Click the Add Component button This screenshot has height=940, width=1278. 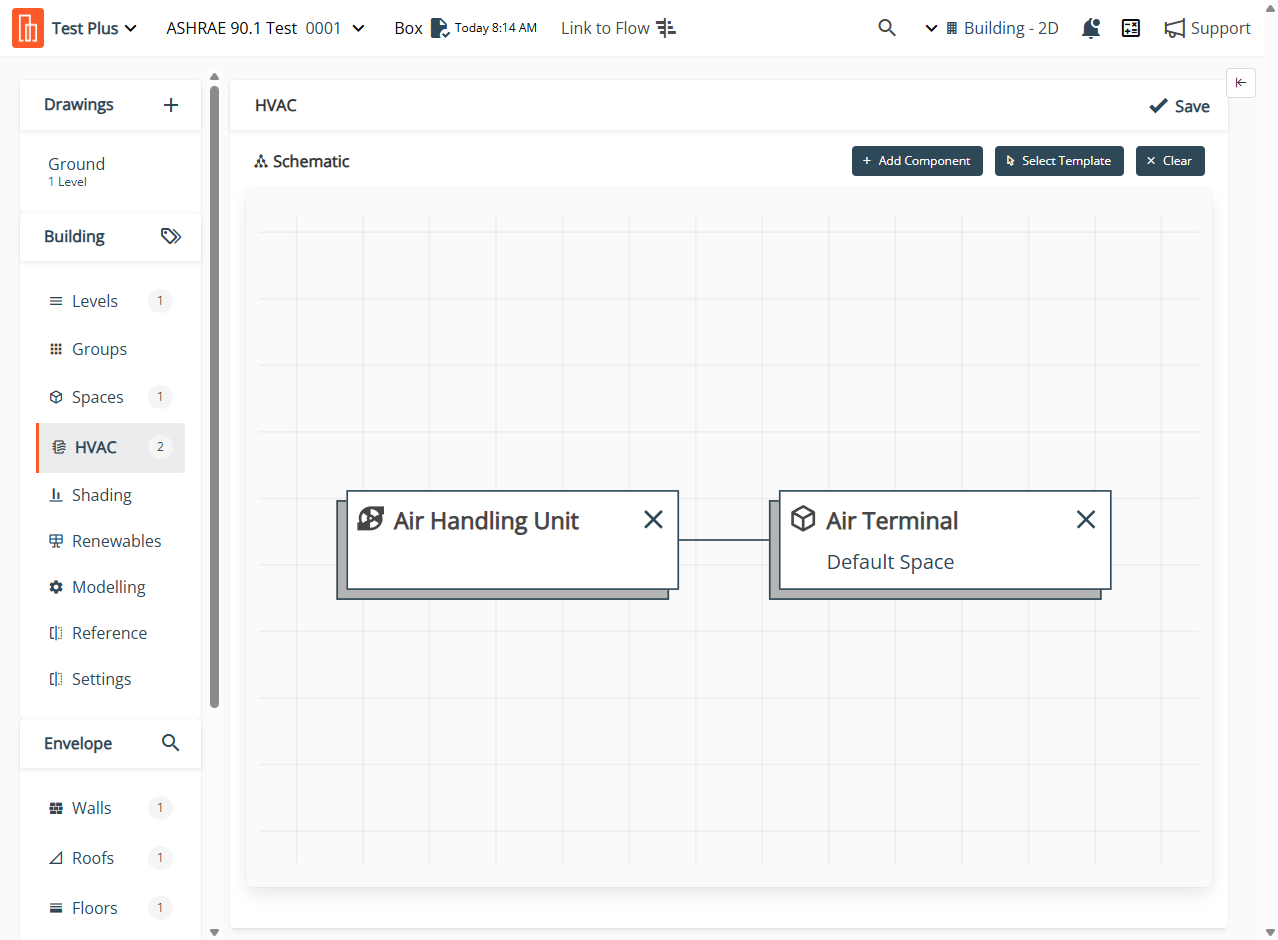917,161
